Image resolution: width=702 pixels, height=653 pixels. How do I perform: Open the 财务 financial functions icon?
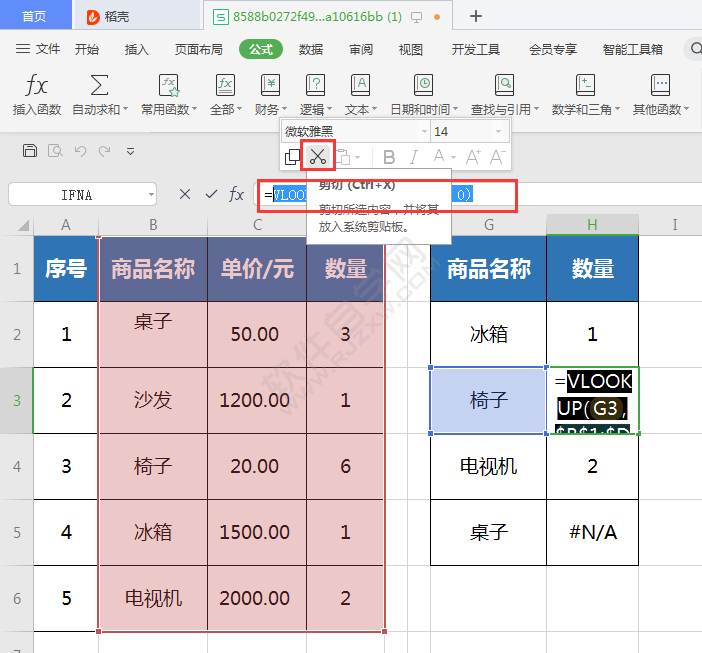point(270,85)
